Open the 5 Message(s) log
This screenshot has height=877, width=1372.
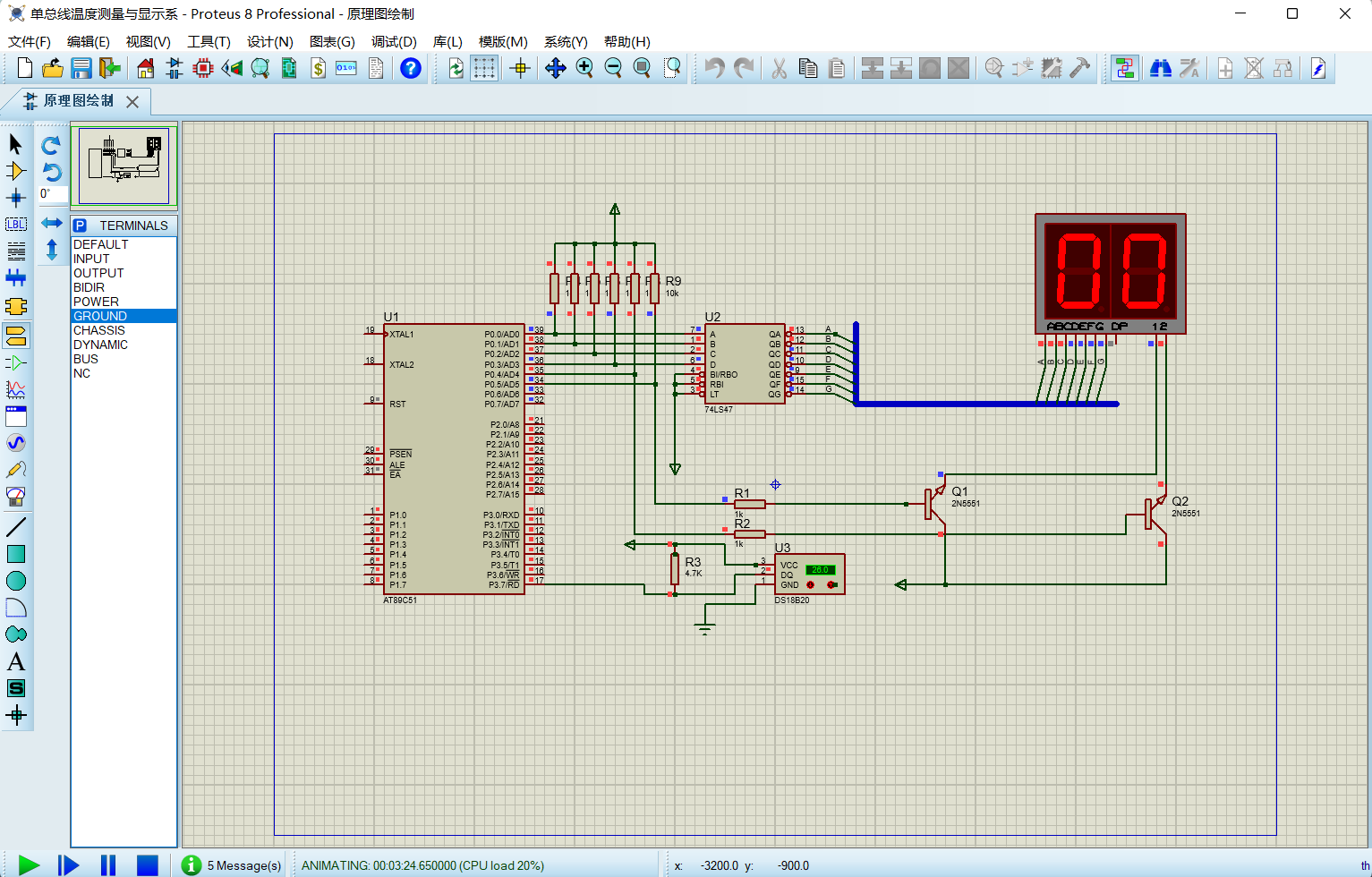click(x=232, y=865)
